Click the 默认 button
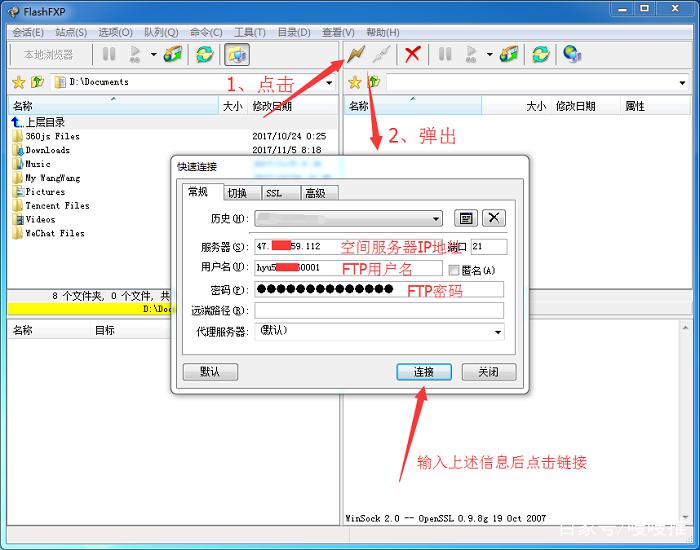700x550 pixels. pos(210,372)
